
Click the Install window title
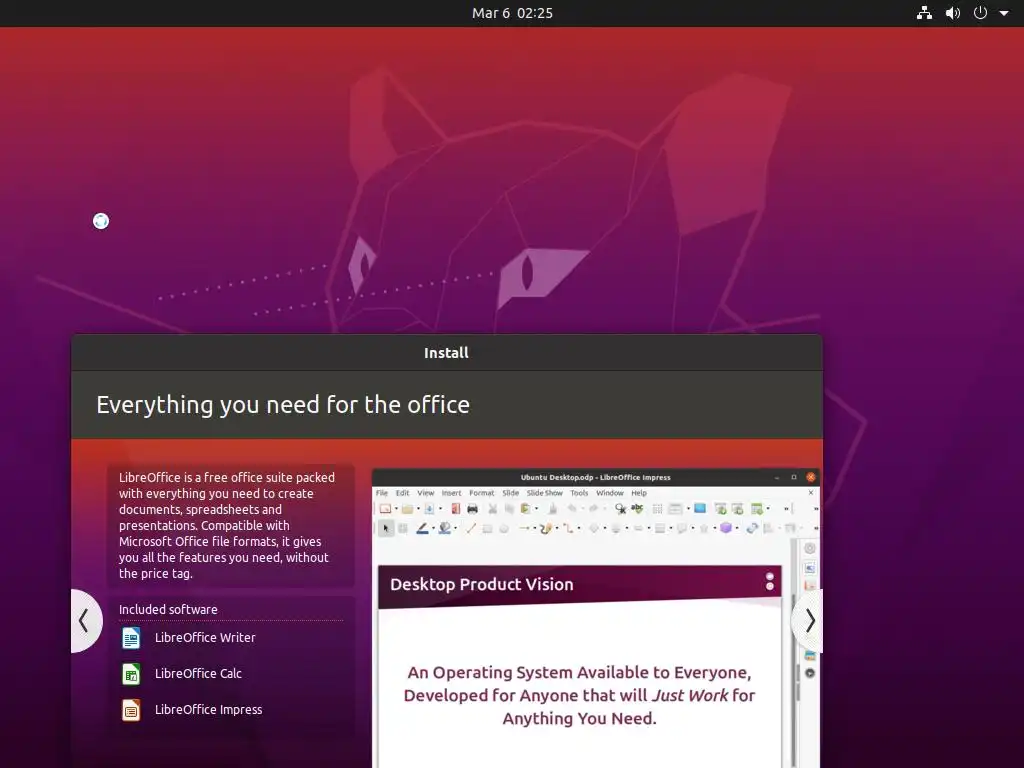pyautogui.click(x=446, y=353)
